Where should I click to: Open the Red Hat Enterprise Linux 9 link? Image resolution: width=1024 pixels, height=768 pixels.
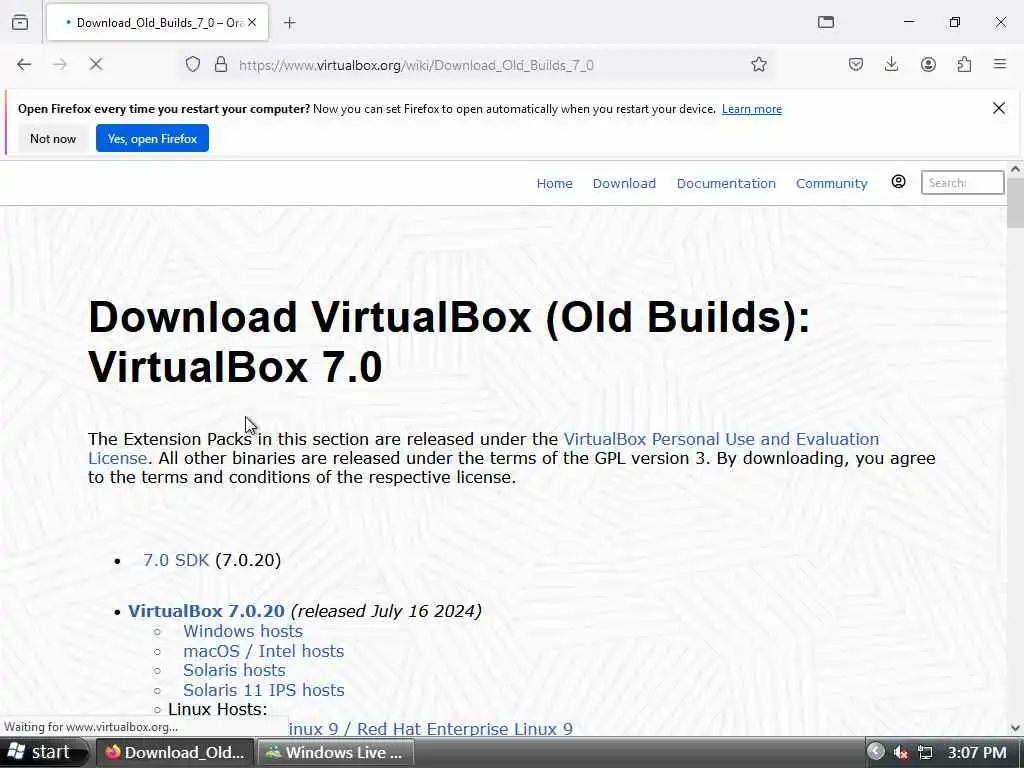coord(431,729)
